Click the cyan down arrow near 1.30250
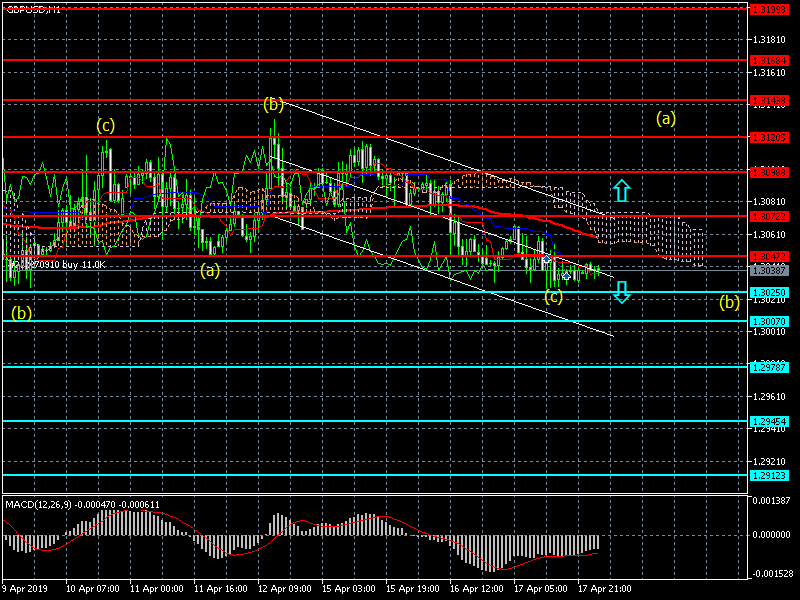 coord(621,292)
